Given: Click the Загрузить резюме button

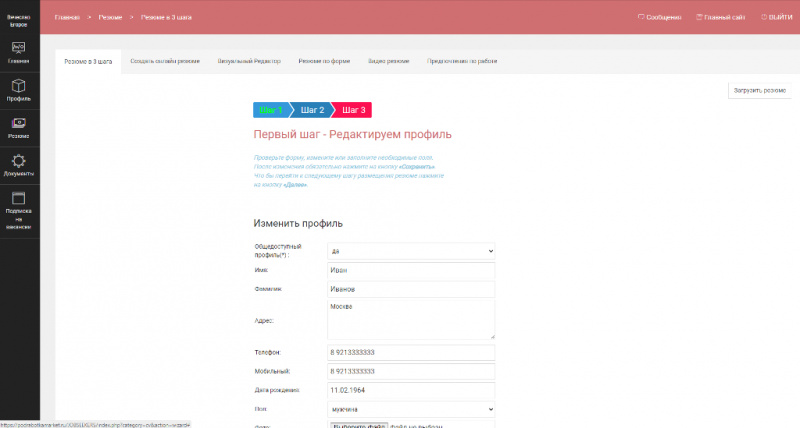Looking at the screenshot, I should pyautogui.click(x=759, y=90).
